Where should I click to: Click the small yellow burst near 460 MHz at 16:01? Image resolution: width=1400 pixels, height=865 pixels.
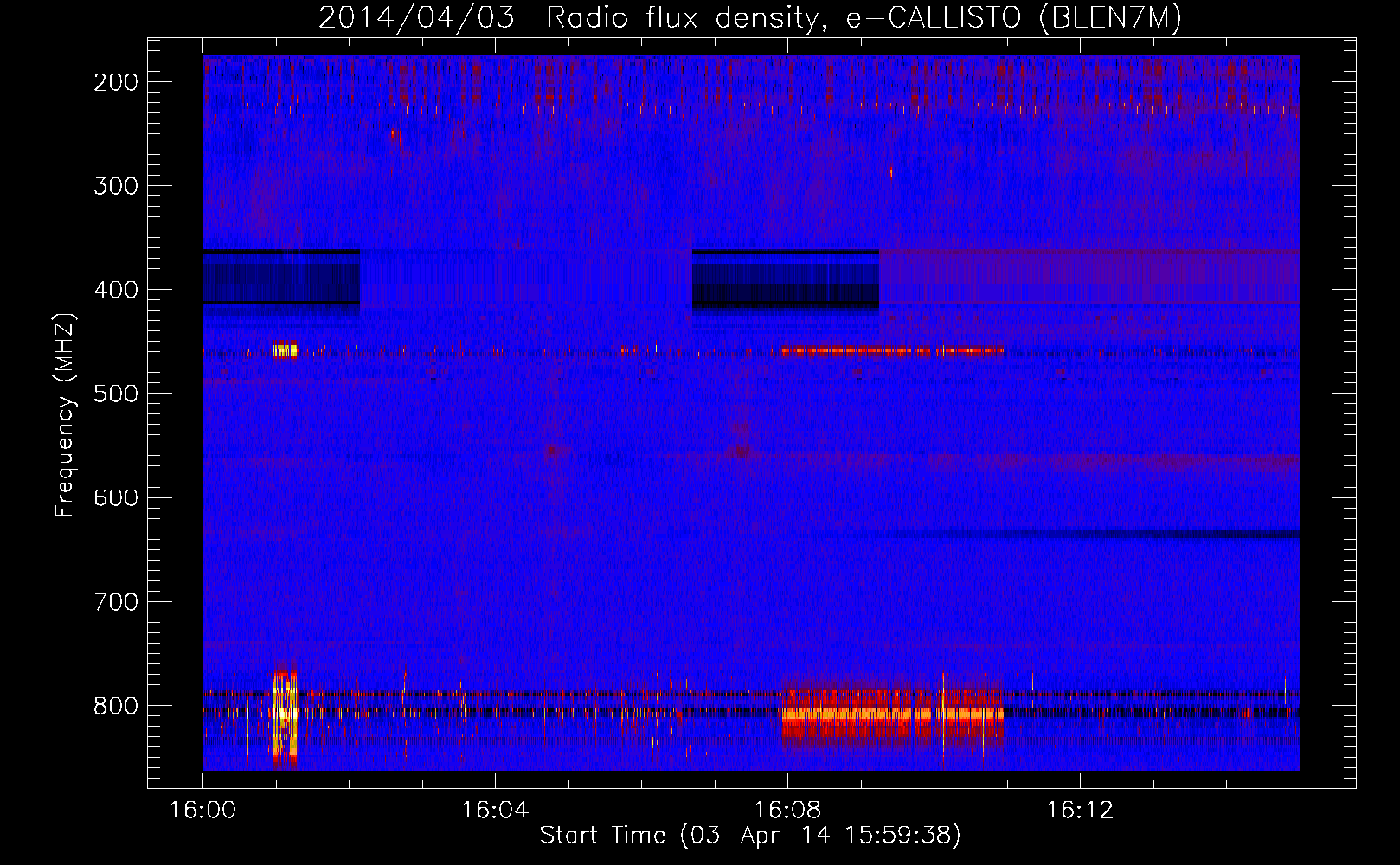coord(285,350)
